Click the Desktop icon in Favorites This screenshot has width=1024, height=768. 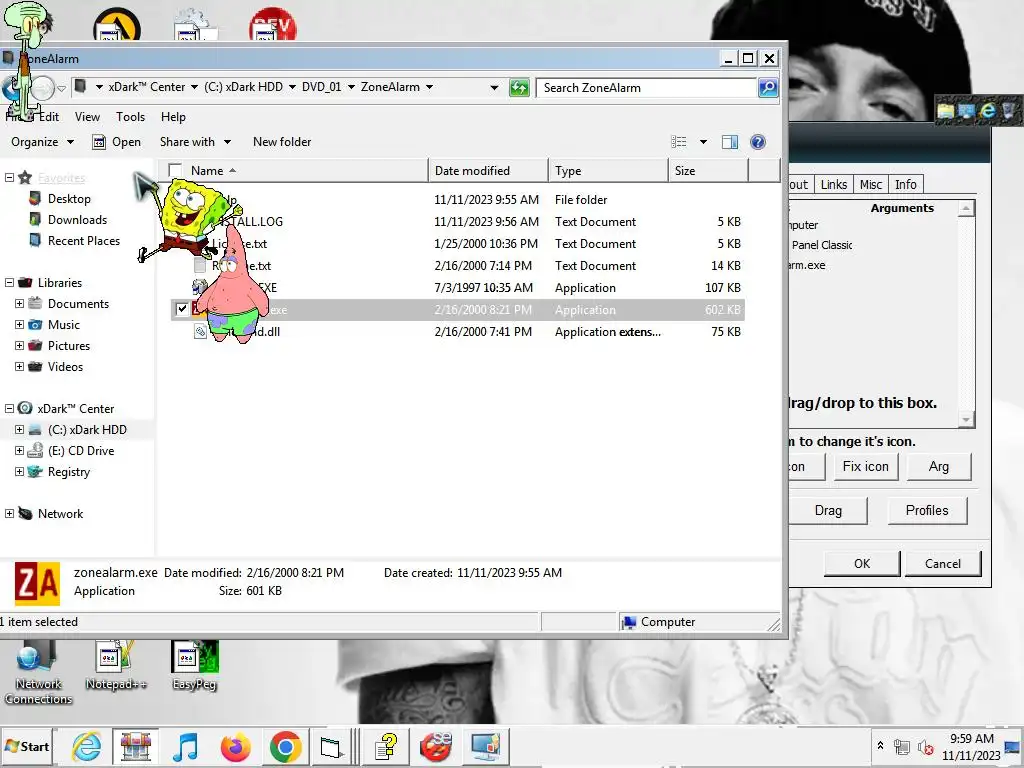coord(35,199)
